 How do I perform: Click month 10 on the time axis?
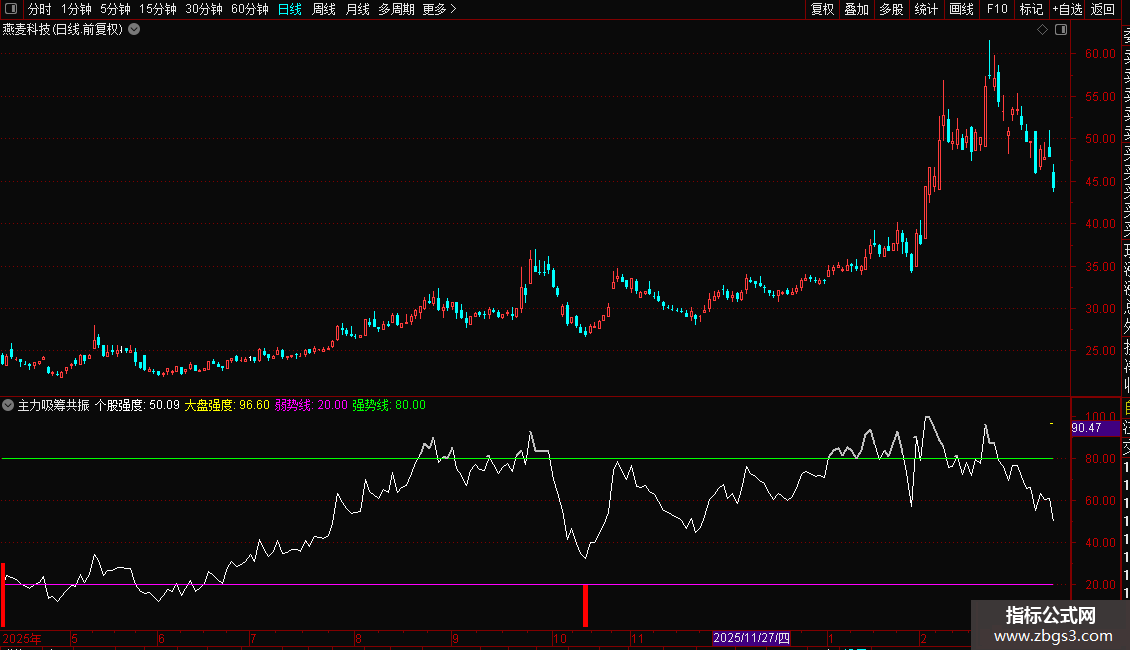click(559, 638)
